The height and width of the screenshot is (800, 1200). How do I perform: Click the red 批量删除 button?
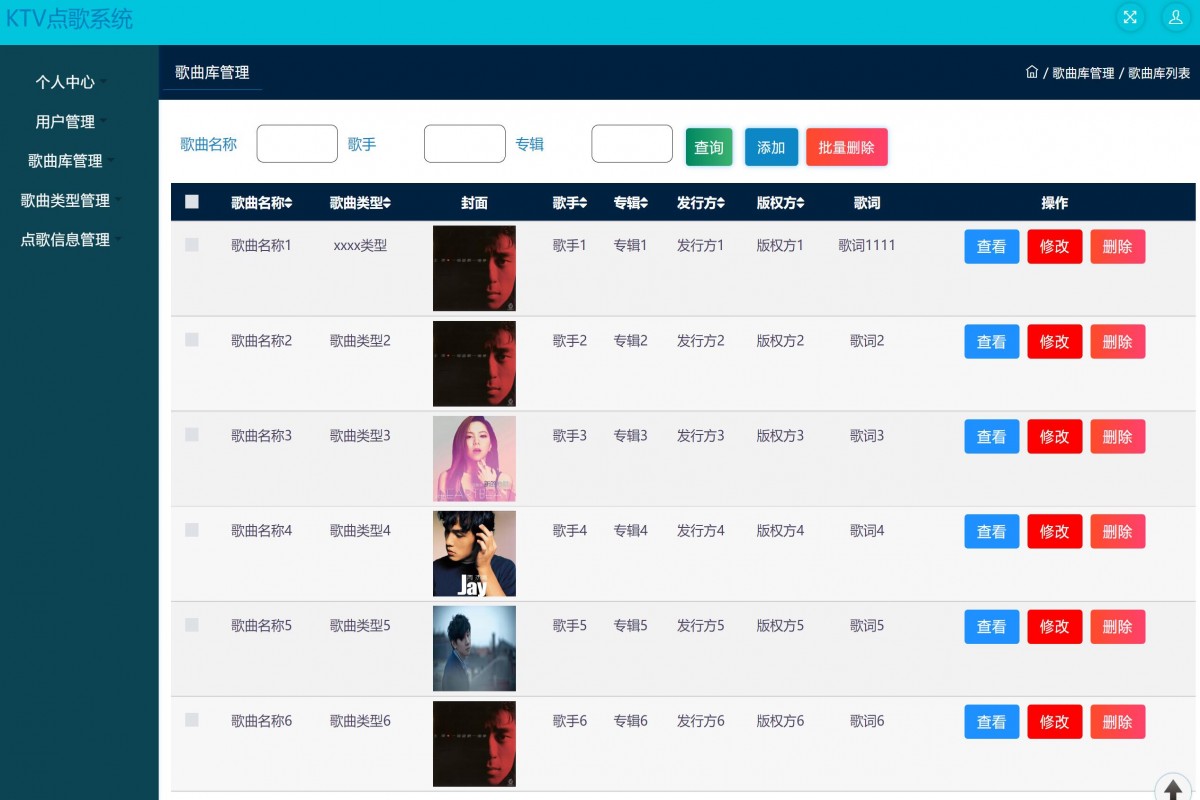point(846,146)
